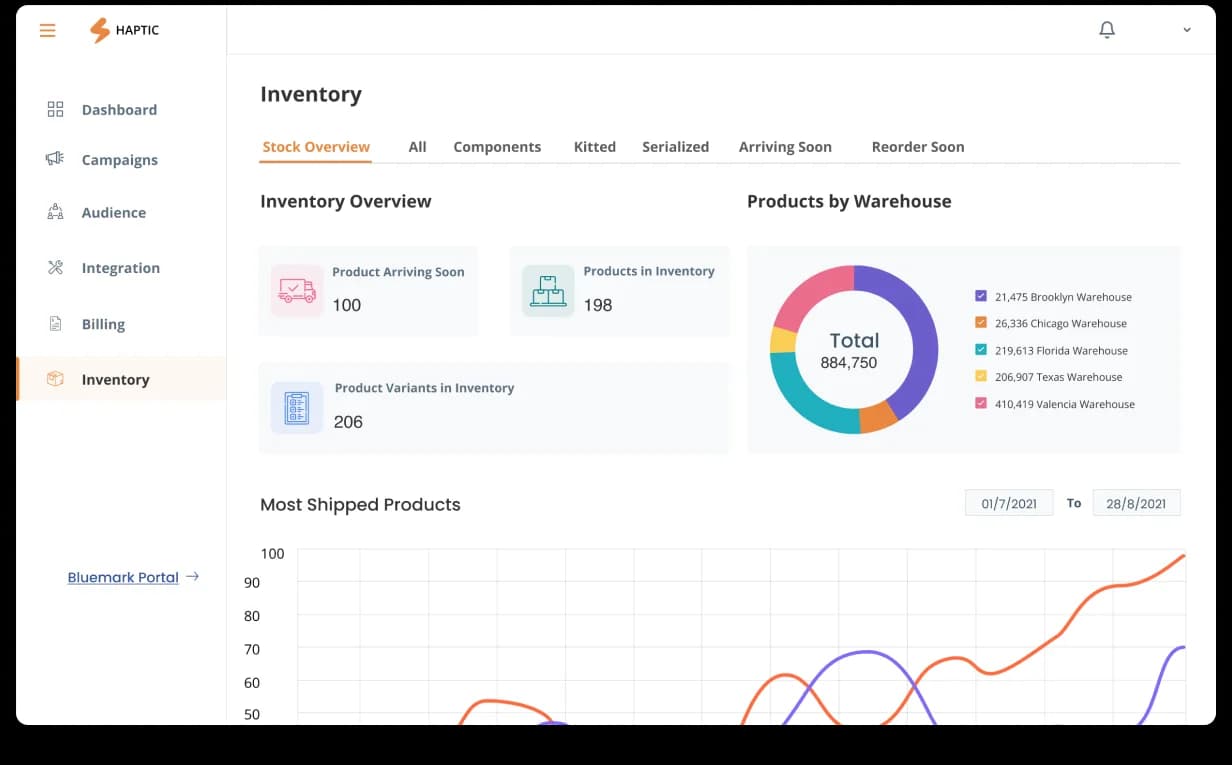Open the hamburger menu icon
This screenshot has width=1232, height=765.
47,30
